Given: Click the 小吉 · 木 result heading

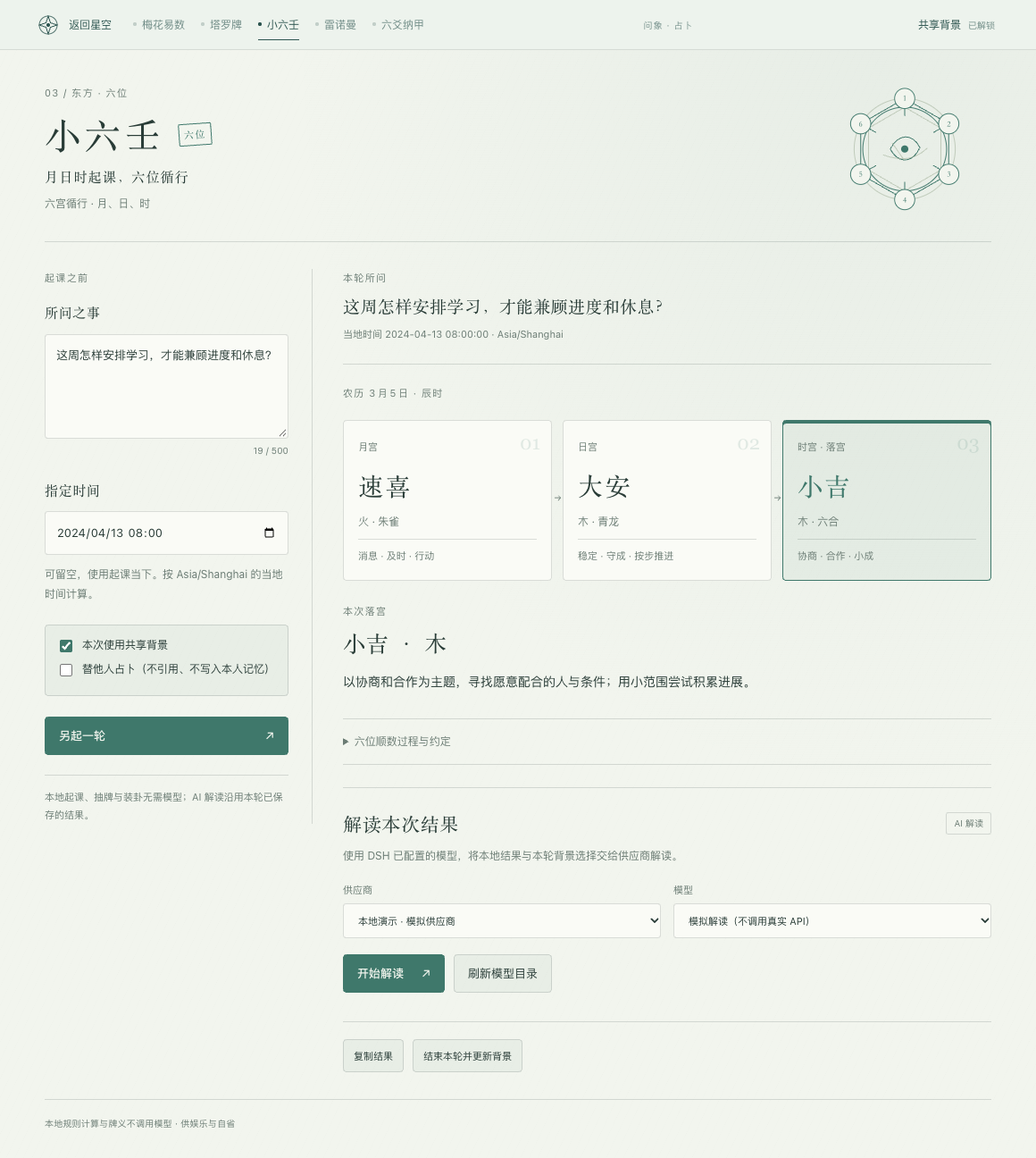Looking at the screenshot, I should pos(395,644).
